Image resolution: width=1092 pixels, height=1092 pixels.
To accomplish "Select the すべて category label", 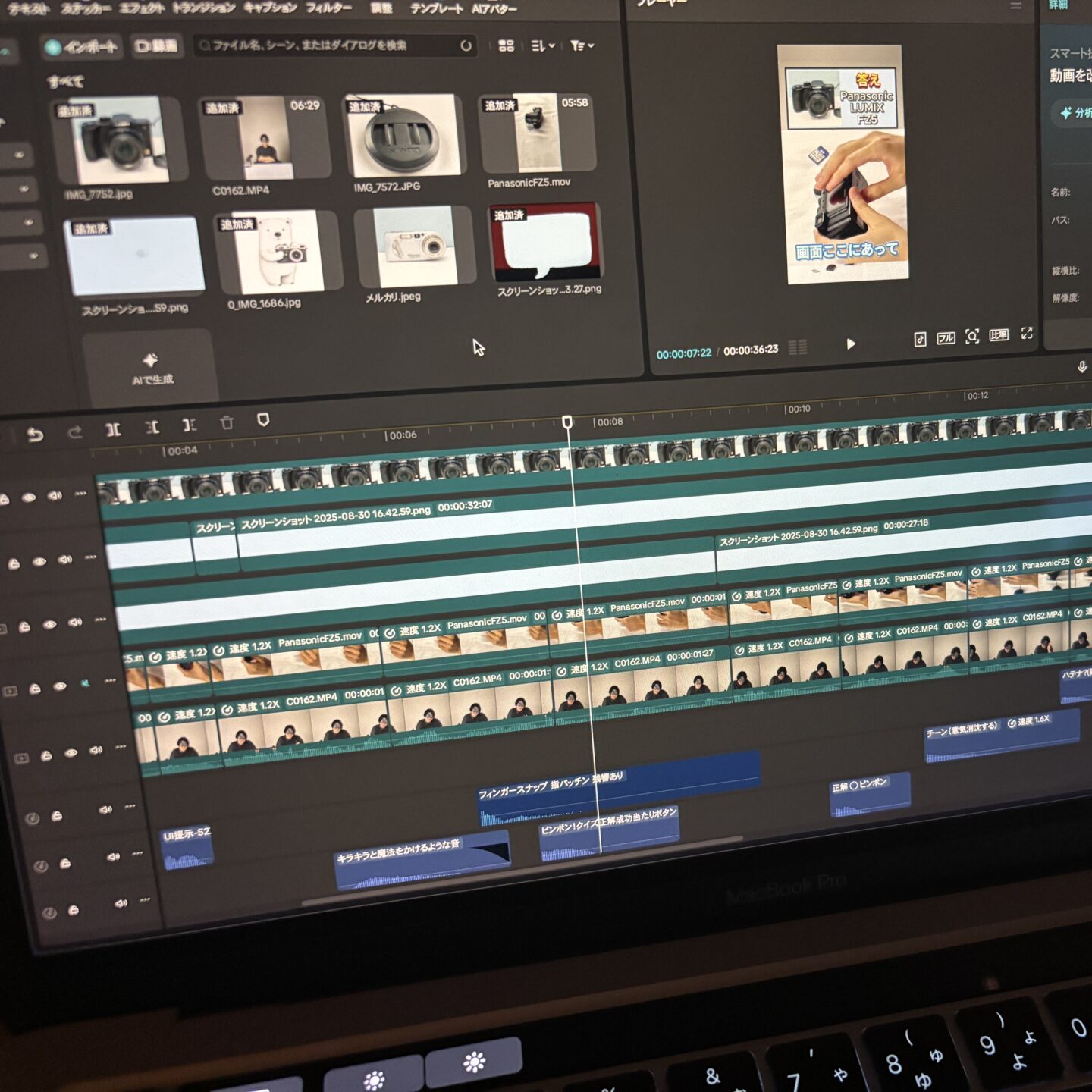I will 66,80.
